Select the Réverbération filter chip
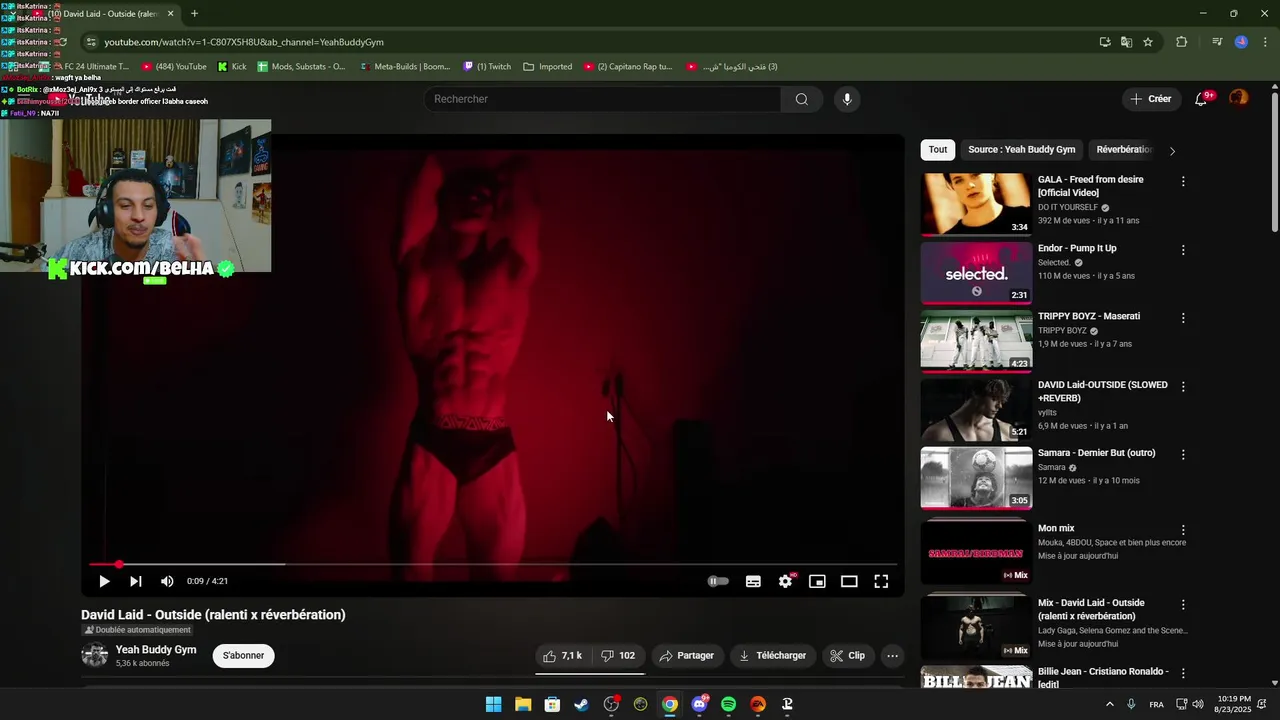The height and width of the screenshot is (720, 1280). coord(1123,150)
